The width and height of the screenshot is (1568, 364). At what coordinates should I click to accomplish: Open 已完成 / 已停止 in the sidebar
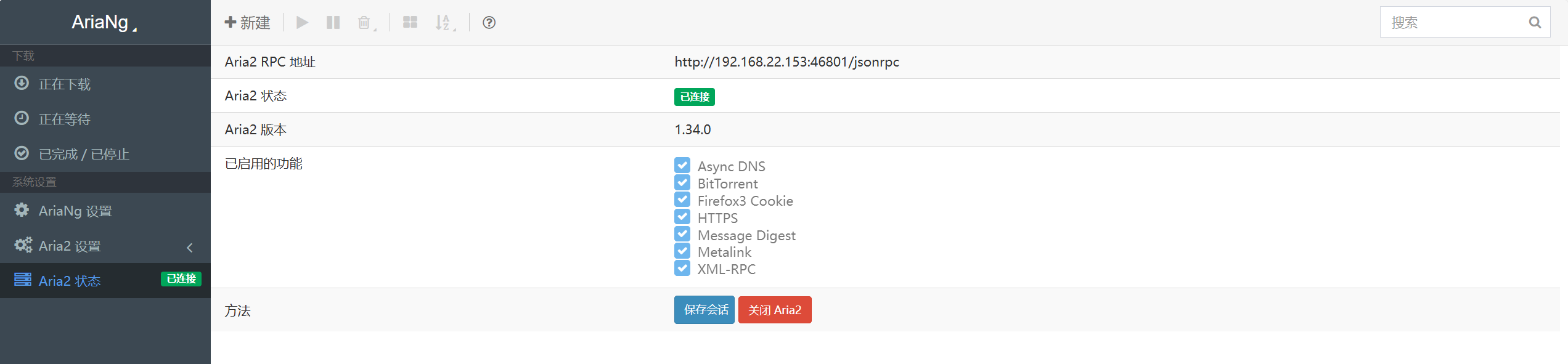84,154
